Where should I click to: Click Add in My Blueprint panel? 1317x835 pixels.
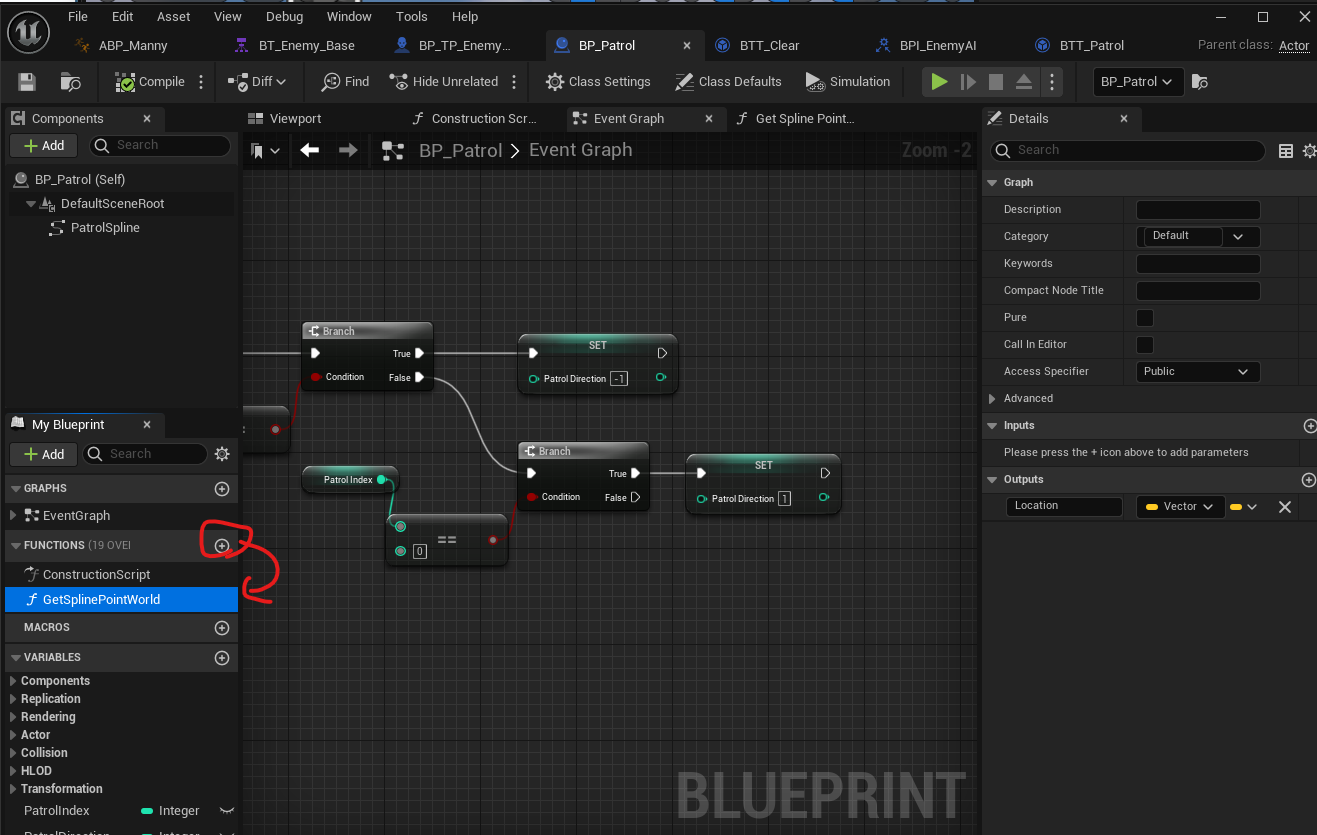point(44,454)
